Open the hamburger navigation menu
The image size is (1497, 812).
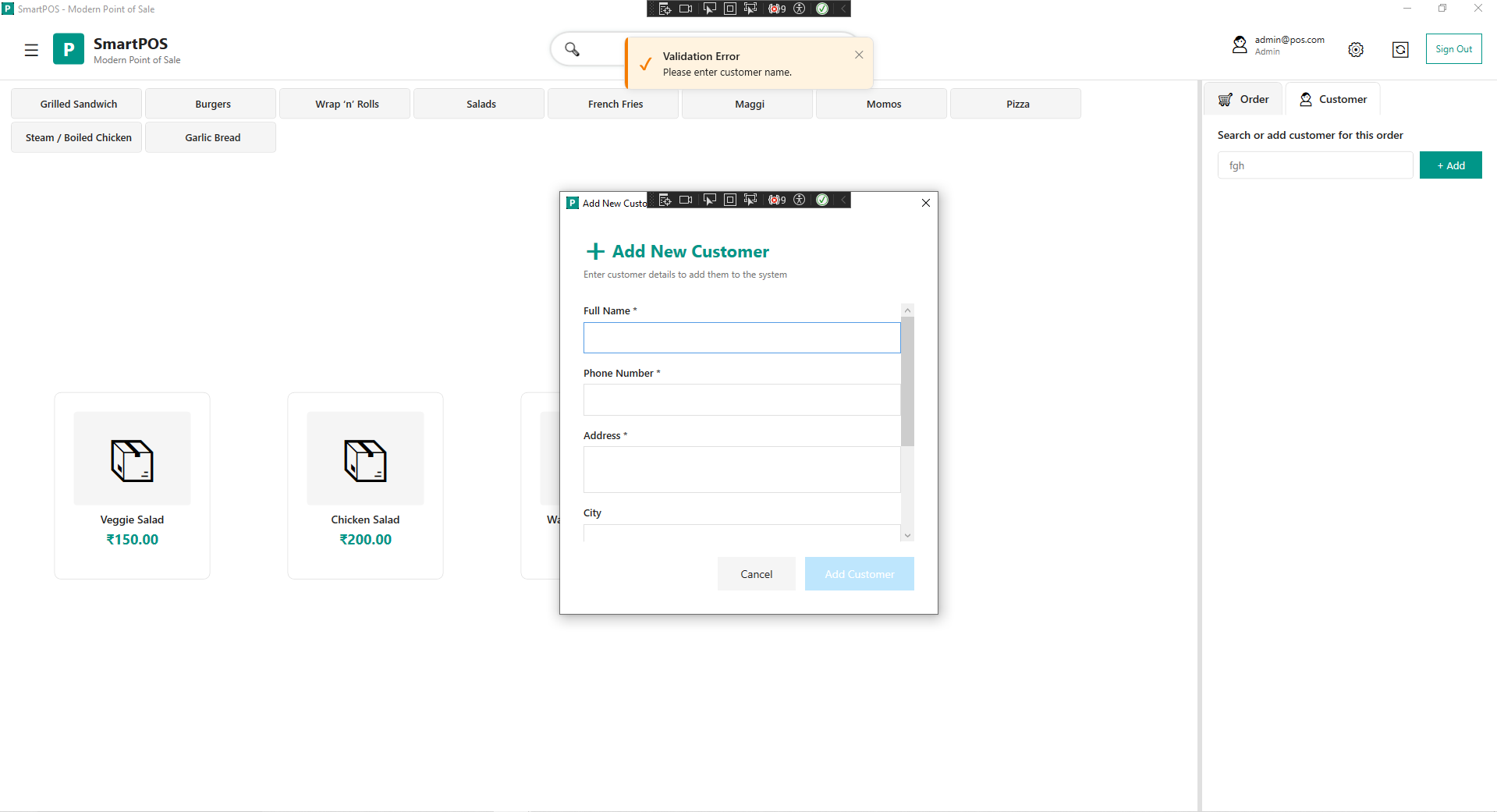click(31, 50)
